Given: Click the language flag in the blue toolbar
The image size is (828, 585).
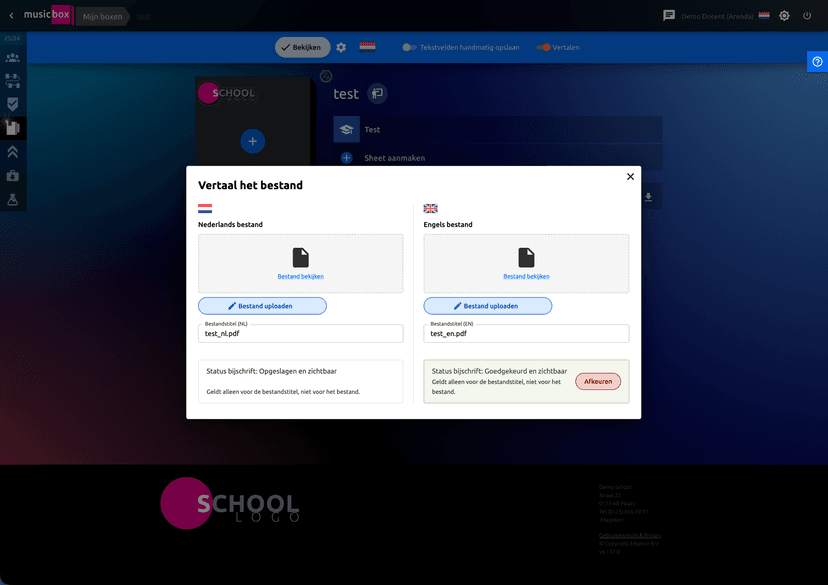Looking at the screenshot, I should [368, 47].
